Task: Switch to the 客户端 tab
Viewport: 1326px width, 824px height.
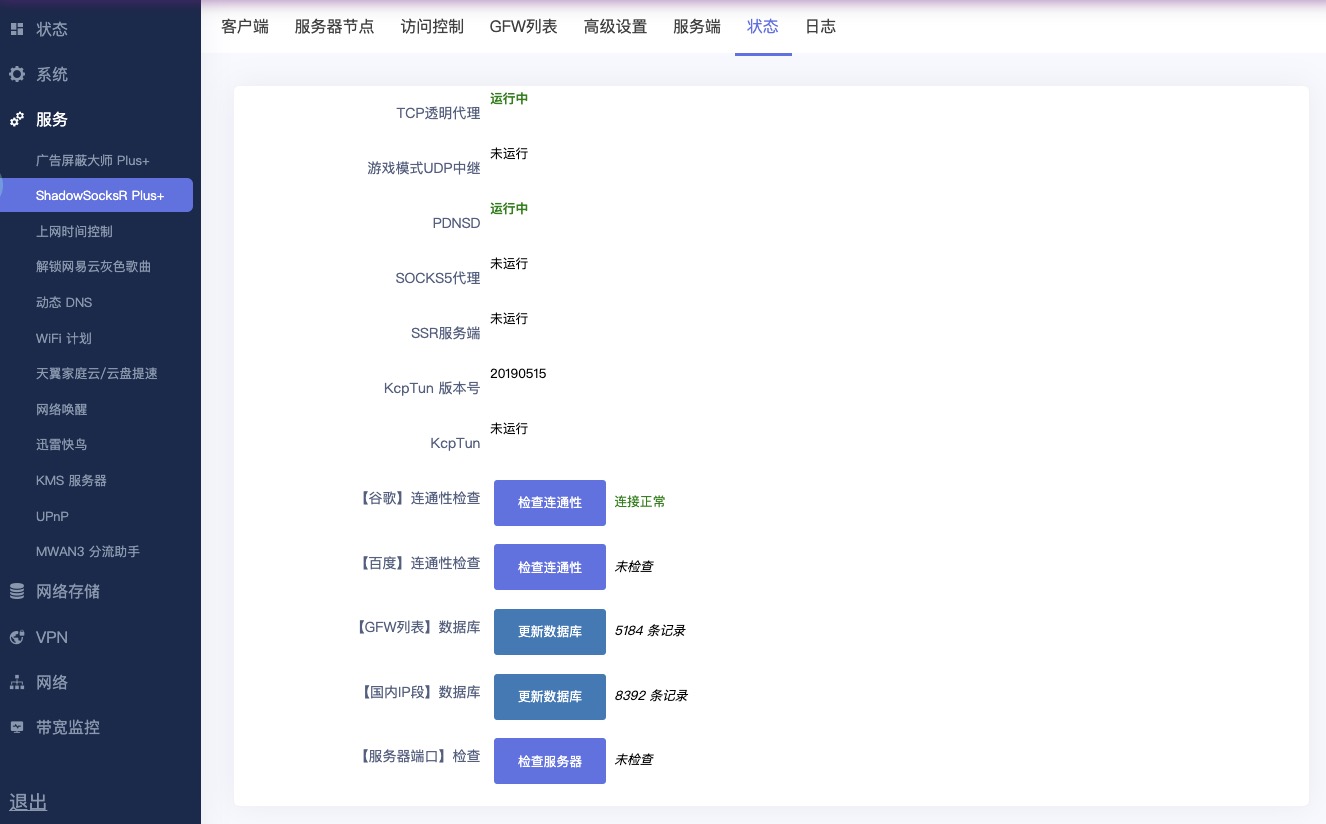Action: 245,27
